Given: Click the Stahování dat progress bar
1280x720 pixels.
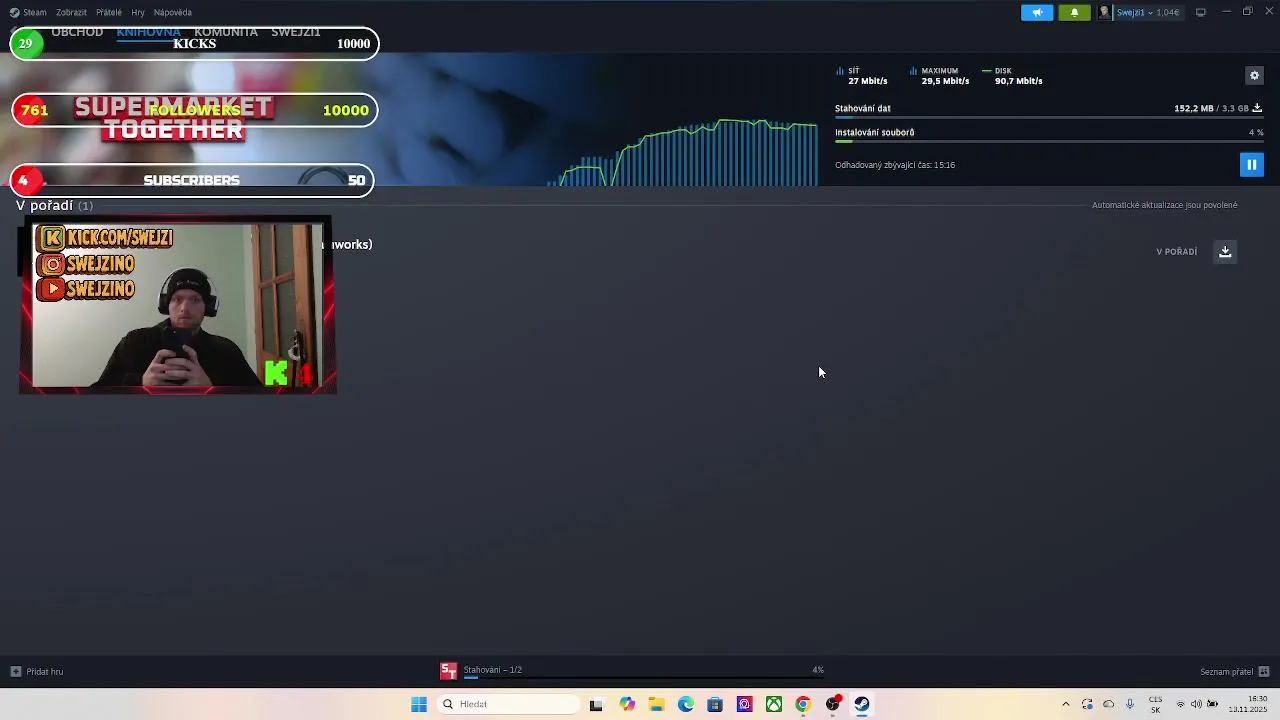Looking at the screenshot, I should 1049,117.
